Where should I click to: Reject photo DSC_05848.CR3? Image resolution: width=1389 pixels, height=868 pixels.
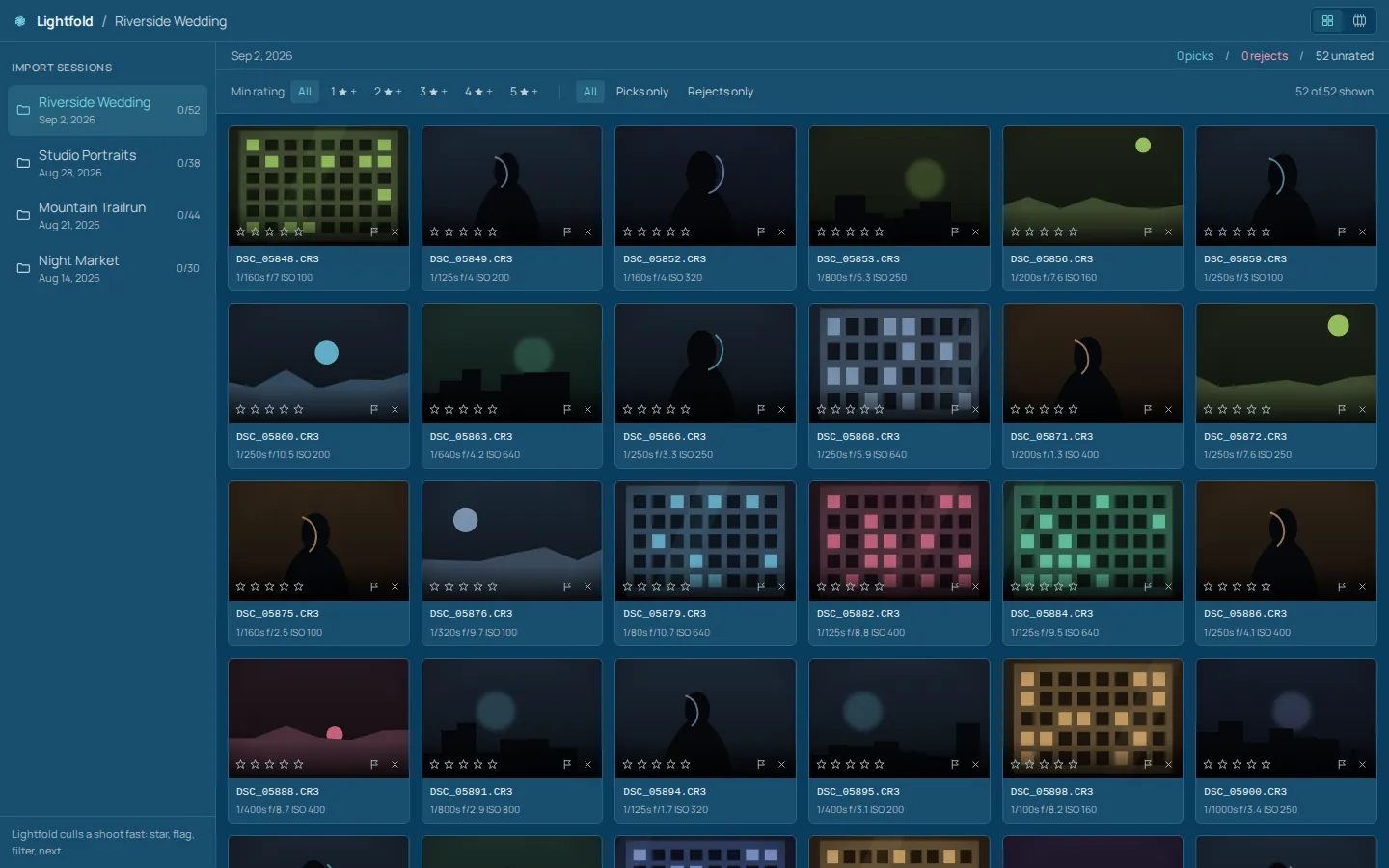pos(395,231)
